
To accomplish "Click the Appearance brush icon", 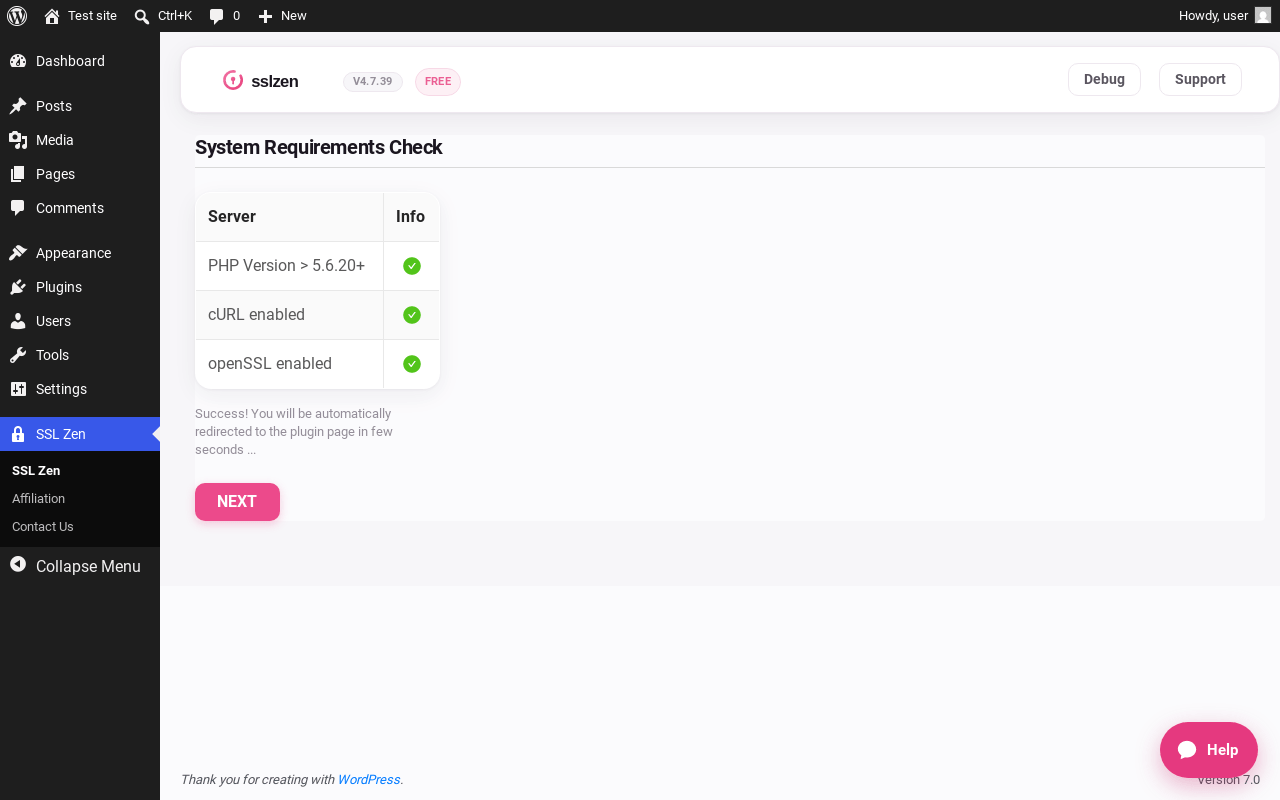I will [18, 253].
